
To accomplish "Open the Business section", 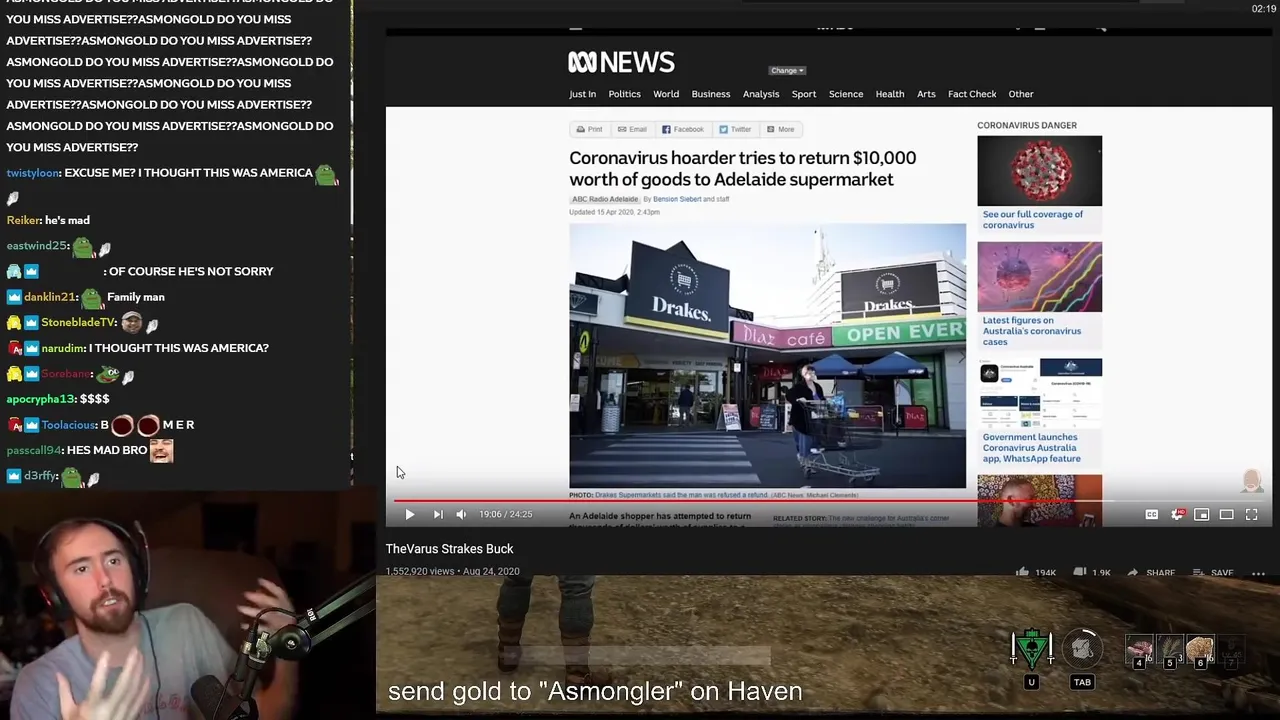I will point(711,94).
